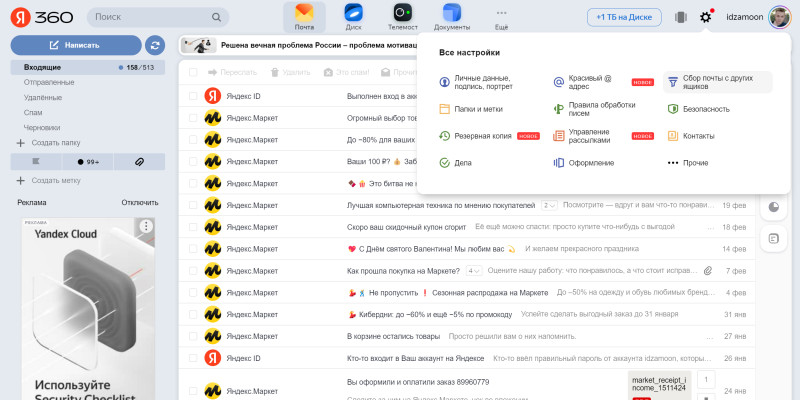
Task: Click the Отключить link to disable ads
Action: (x=139, y=202)
